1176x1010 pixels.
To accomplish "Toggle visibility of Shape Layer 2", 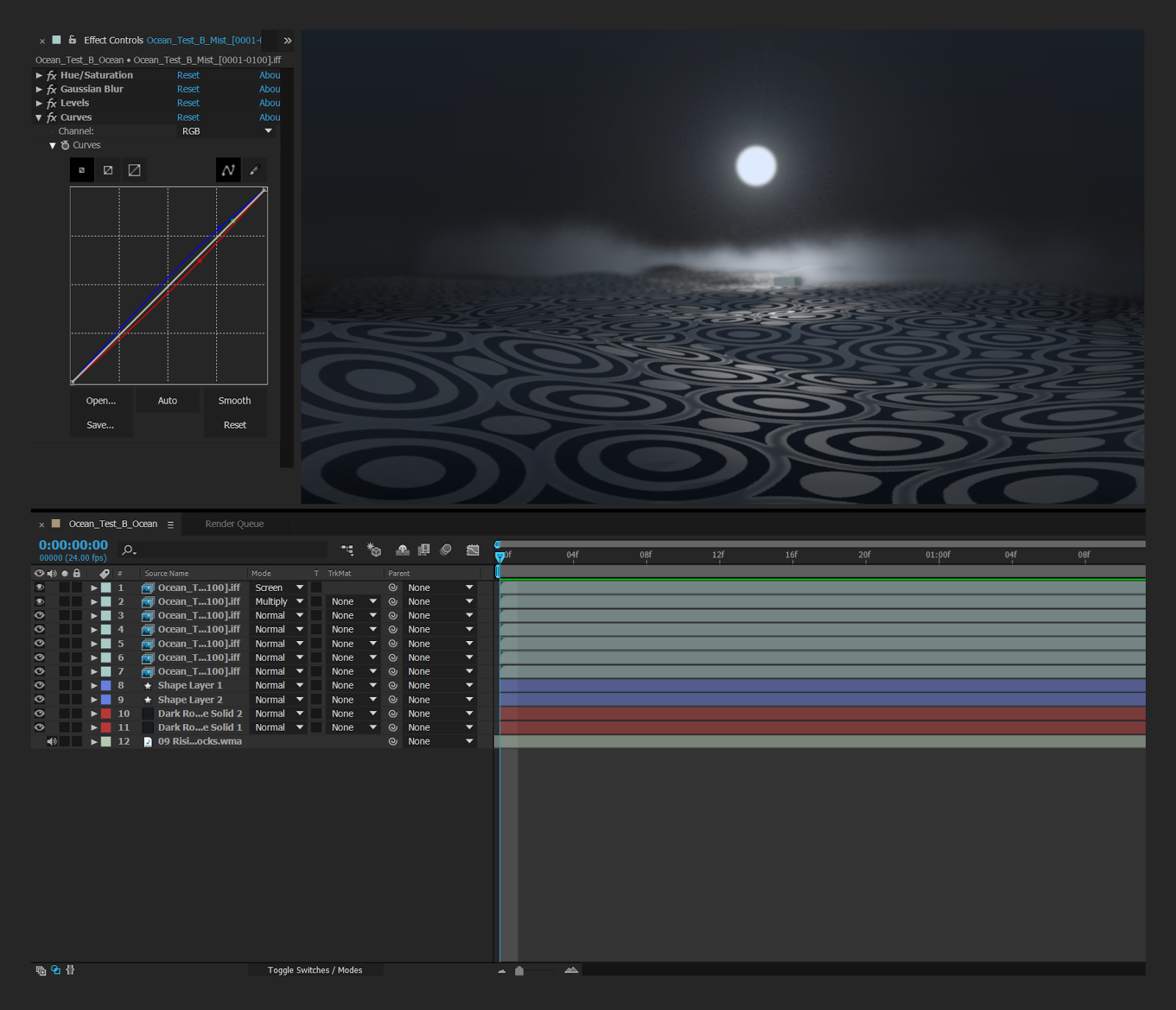I will (x=39, y=699).
